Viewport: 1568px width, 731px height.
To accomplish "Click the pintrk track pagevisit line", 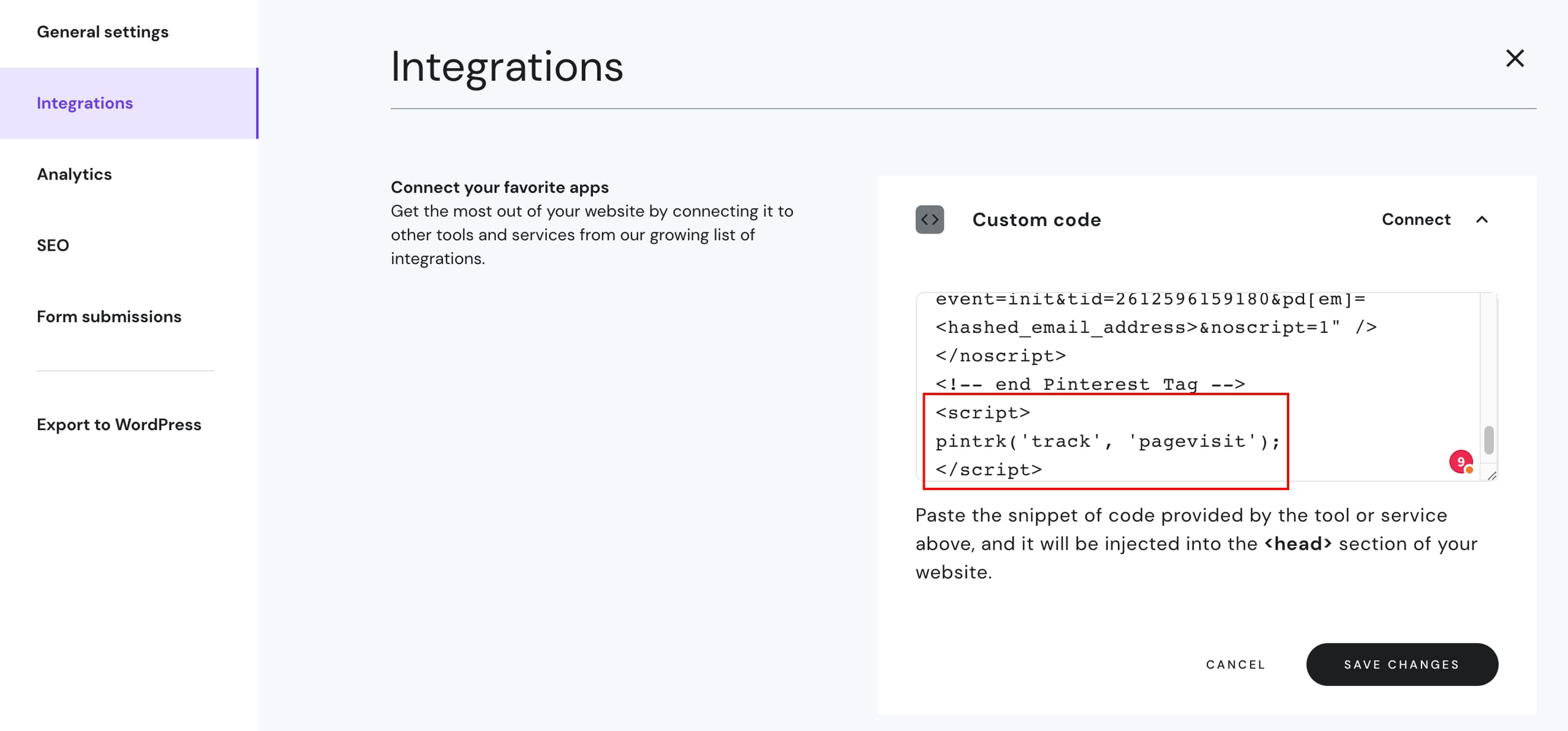I will click(1107, 441).
